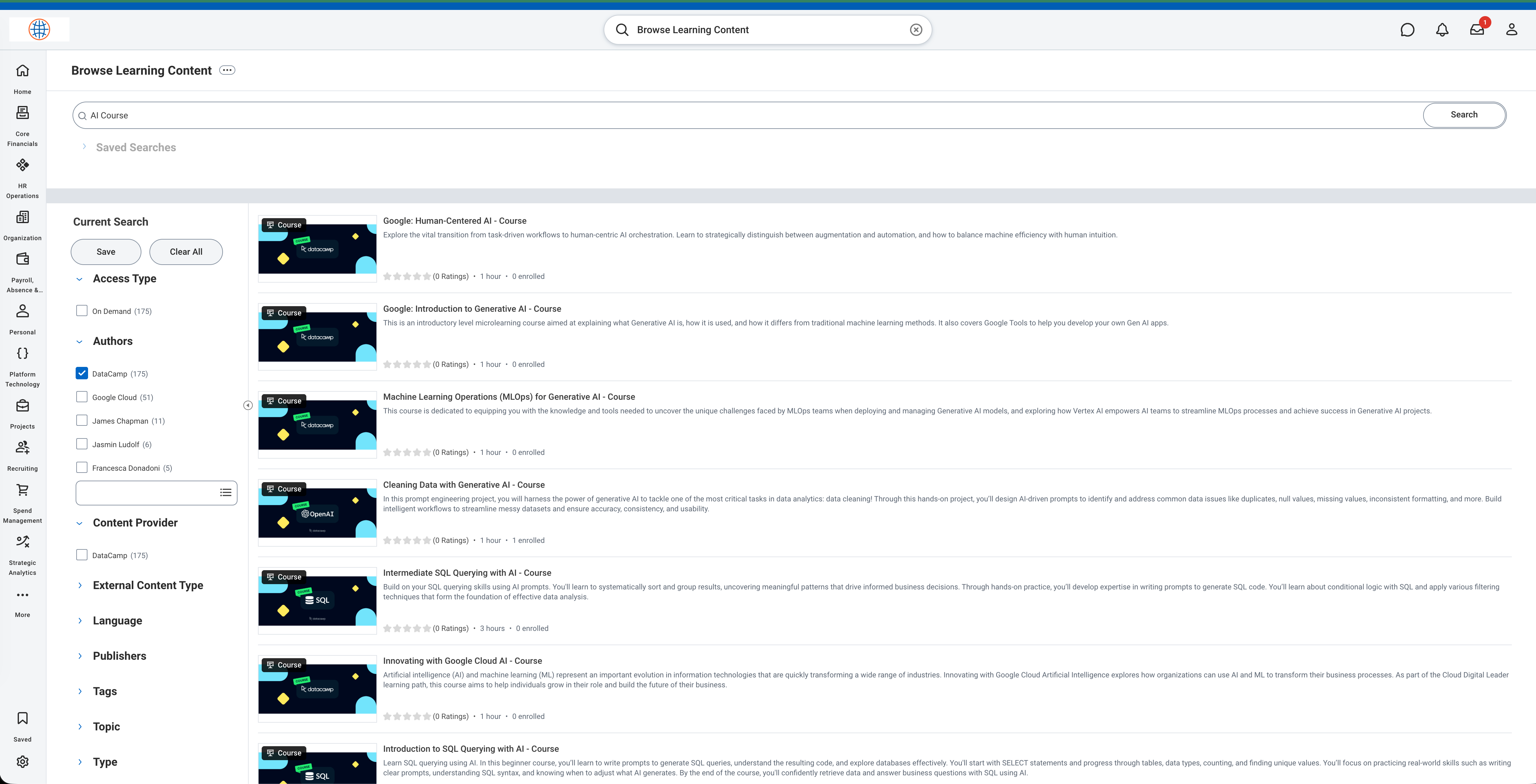Viewport: 1536px width, 784px height.
Task: Open the chat assistant bubble icon
Action: coord(1407,29)
